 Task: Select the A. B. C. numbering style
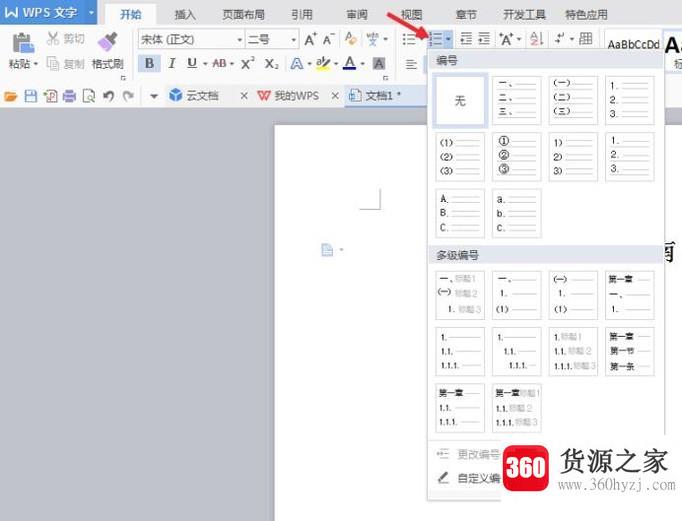point(460,213)
